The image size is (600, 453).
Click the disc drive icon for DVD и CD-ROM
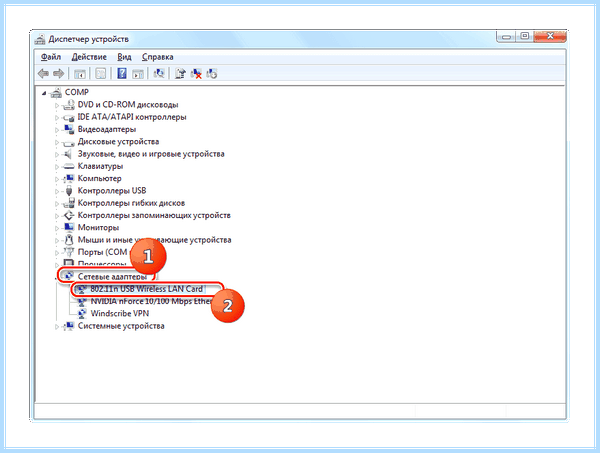[69, 104]
